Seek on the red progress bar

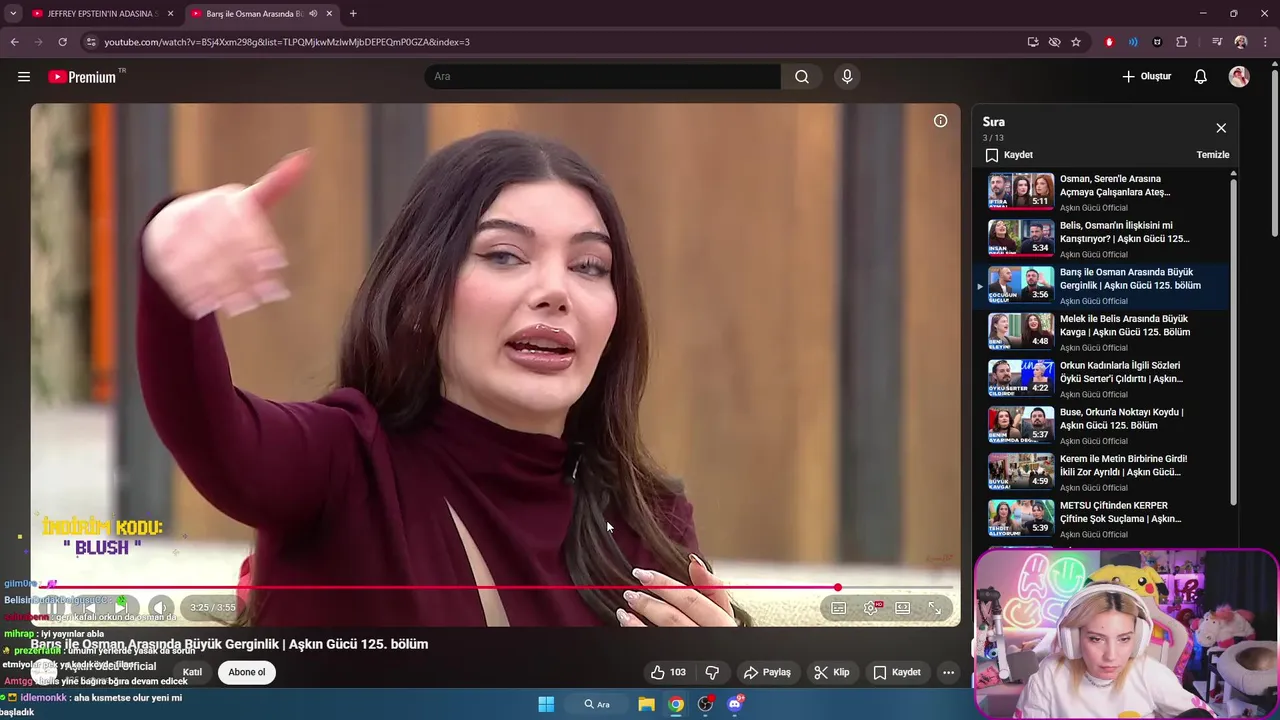[x=496, y=588]
